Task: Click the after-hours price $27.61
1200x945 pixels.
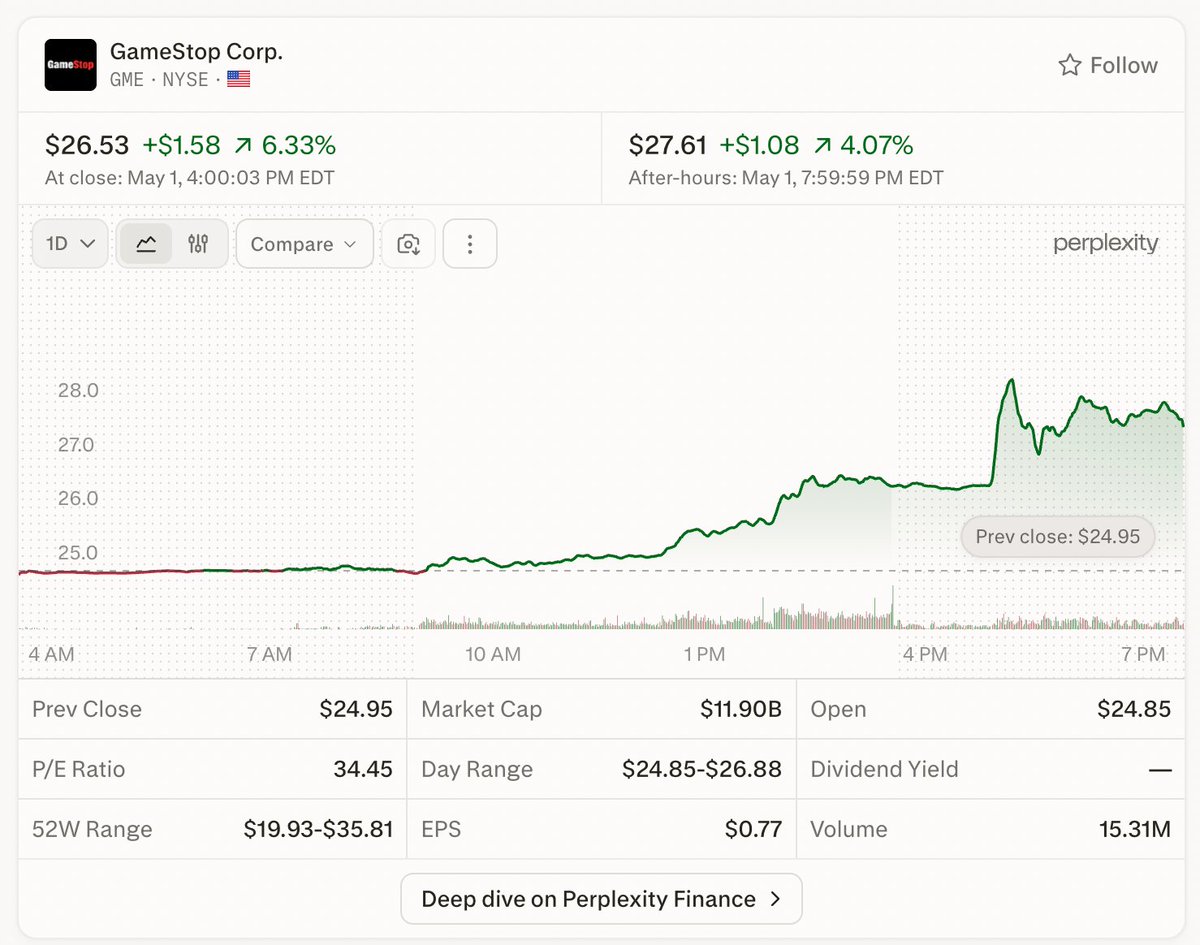Action: [668, 146]
